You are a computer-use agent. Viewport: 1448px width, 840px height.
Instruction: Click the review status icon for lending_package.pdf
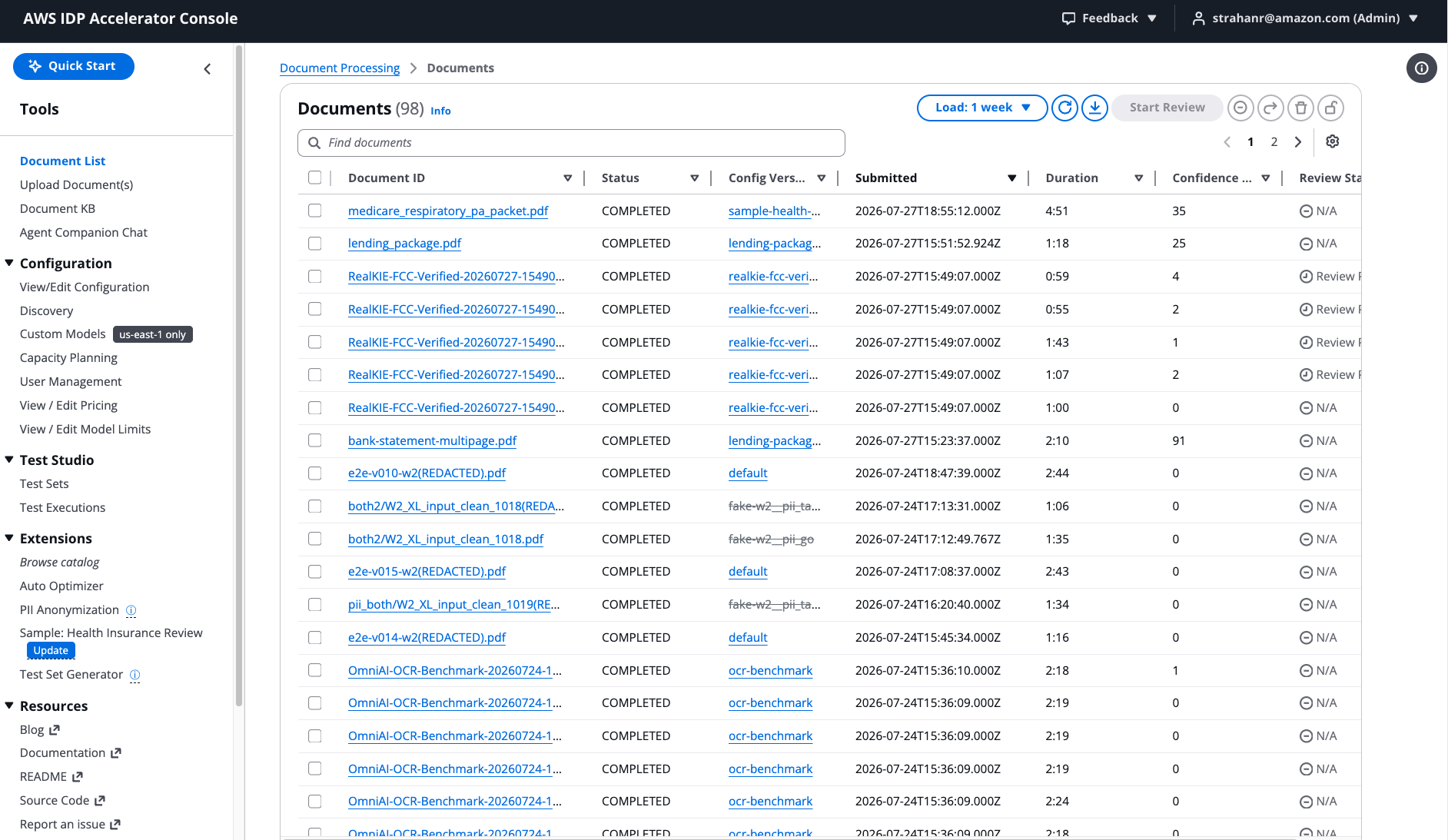point(1306,244)
